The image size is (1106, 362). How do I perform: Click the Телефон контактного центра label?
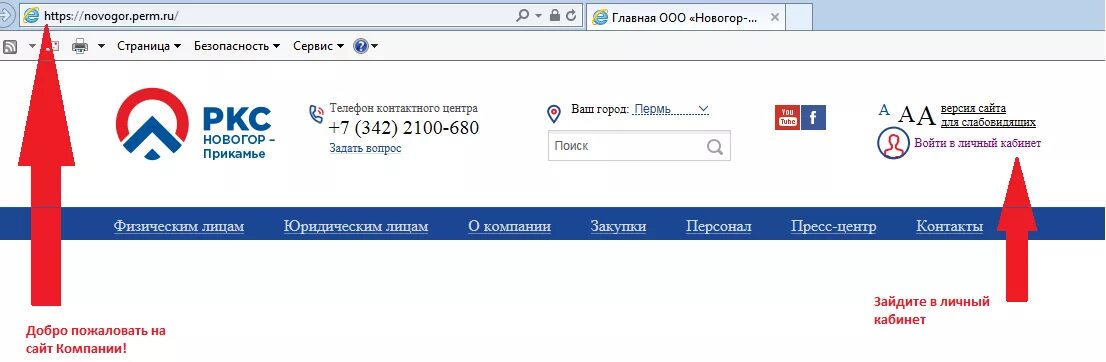click(x=403, y=109)
